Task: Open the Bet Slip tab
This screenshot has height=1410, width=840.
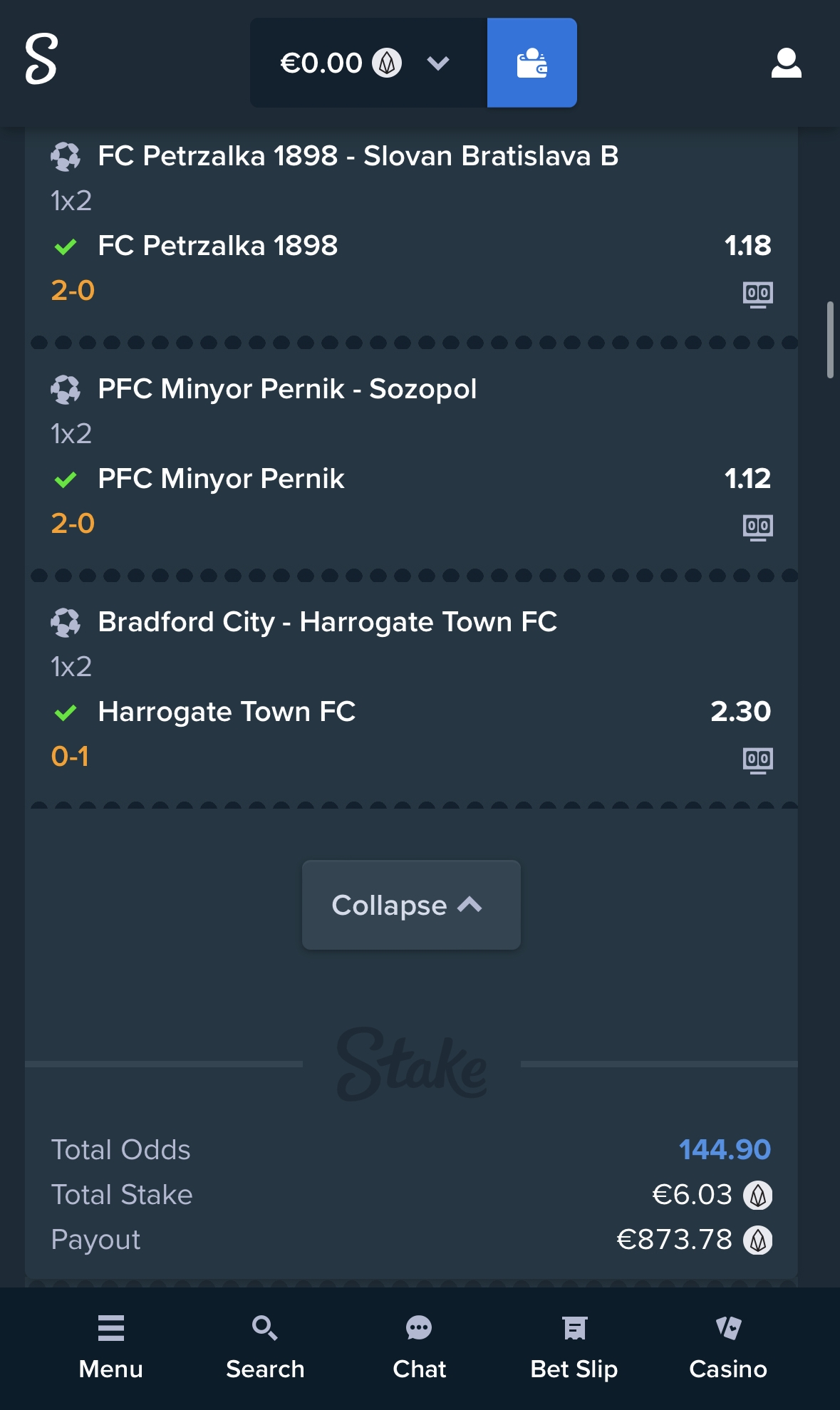Action: click(x=574, y=1347)
